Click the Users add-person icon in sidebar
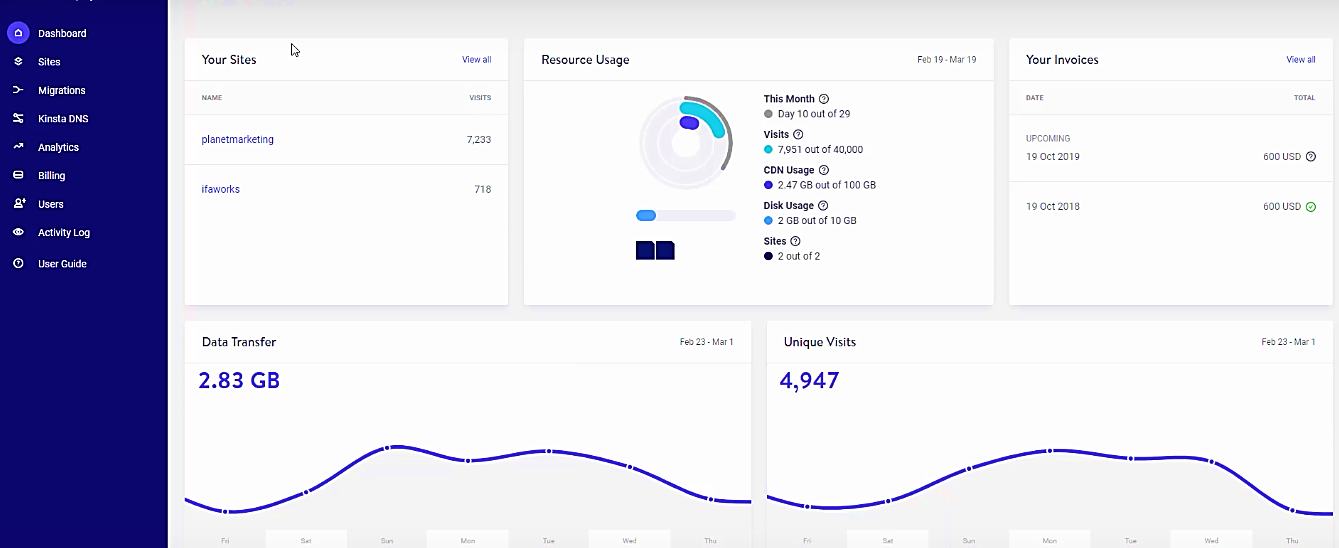This screenshot has width=1339, height=548. (x=18, y=204)
